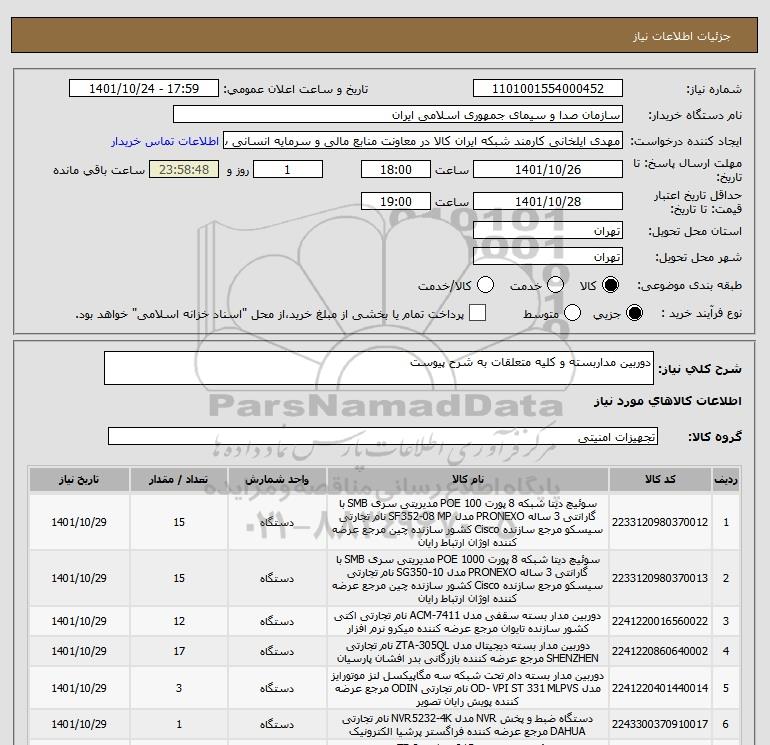
Task: Click the نام کالا column header
Action: [x=468, y=479]
